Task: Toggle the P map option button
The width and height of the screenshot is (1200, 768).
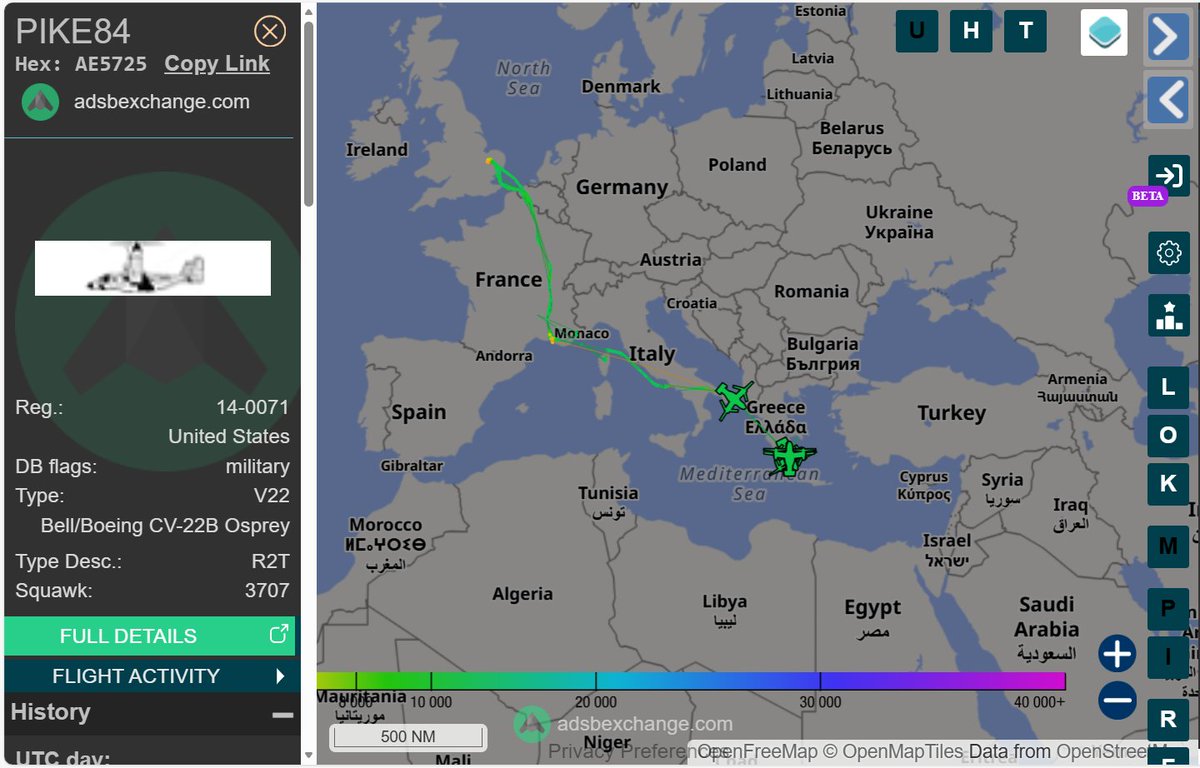Action: click(1168, 609)
